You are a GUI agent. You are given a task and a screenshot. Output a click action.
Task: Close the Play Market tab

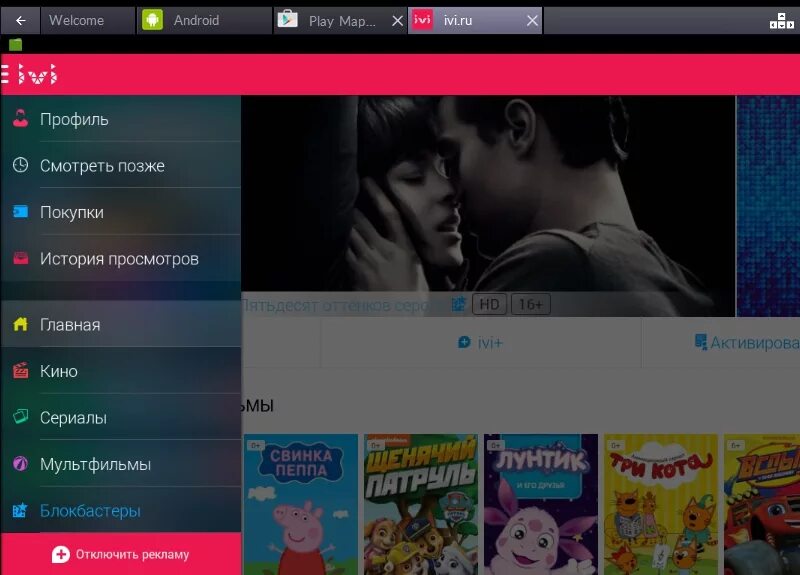(x=397, y=21)
